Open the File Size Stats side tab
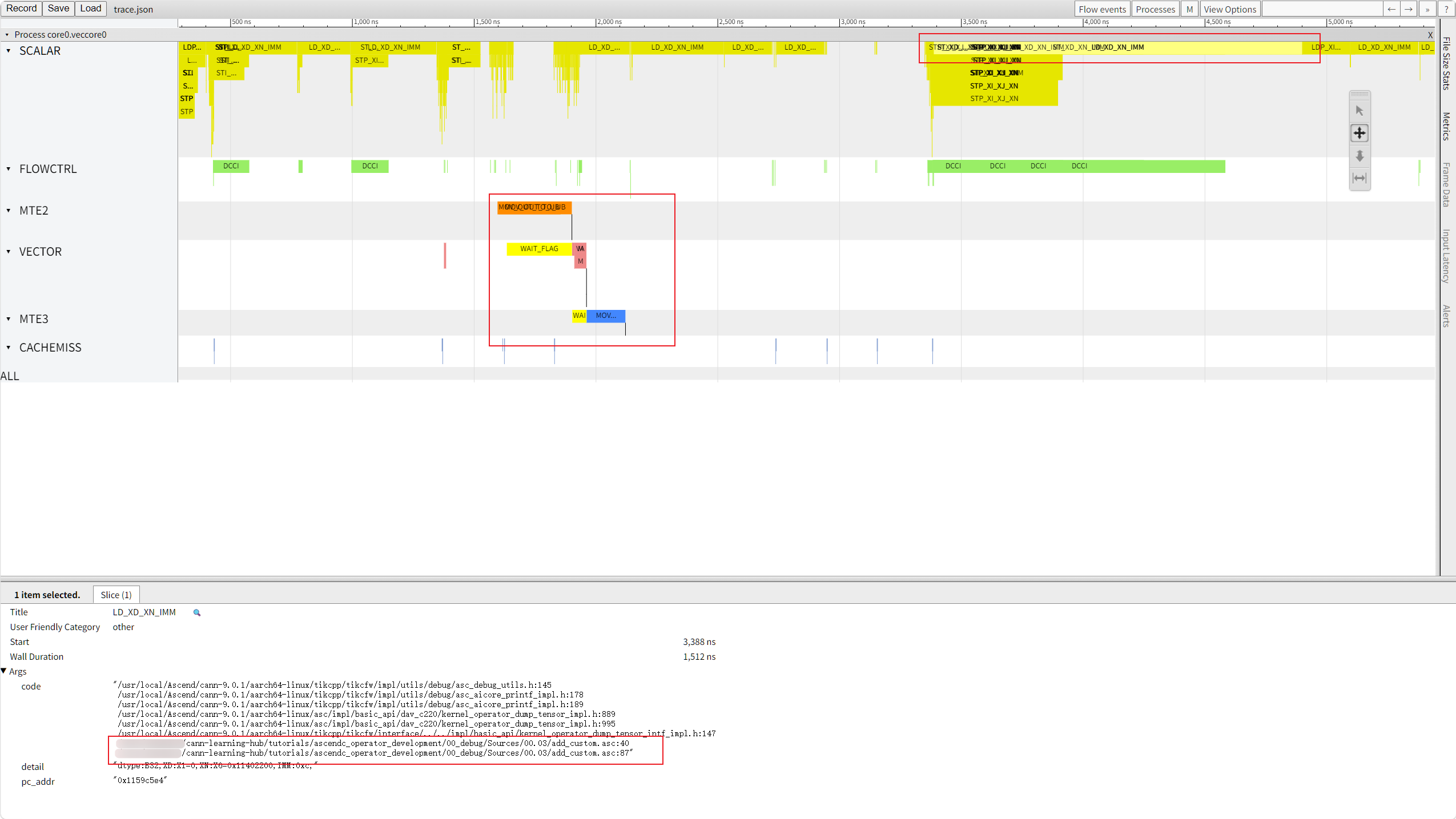Image resolution: width=1456 pixels, height=819 pixels. 1446,63
